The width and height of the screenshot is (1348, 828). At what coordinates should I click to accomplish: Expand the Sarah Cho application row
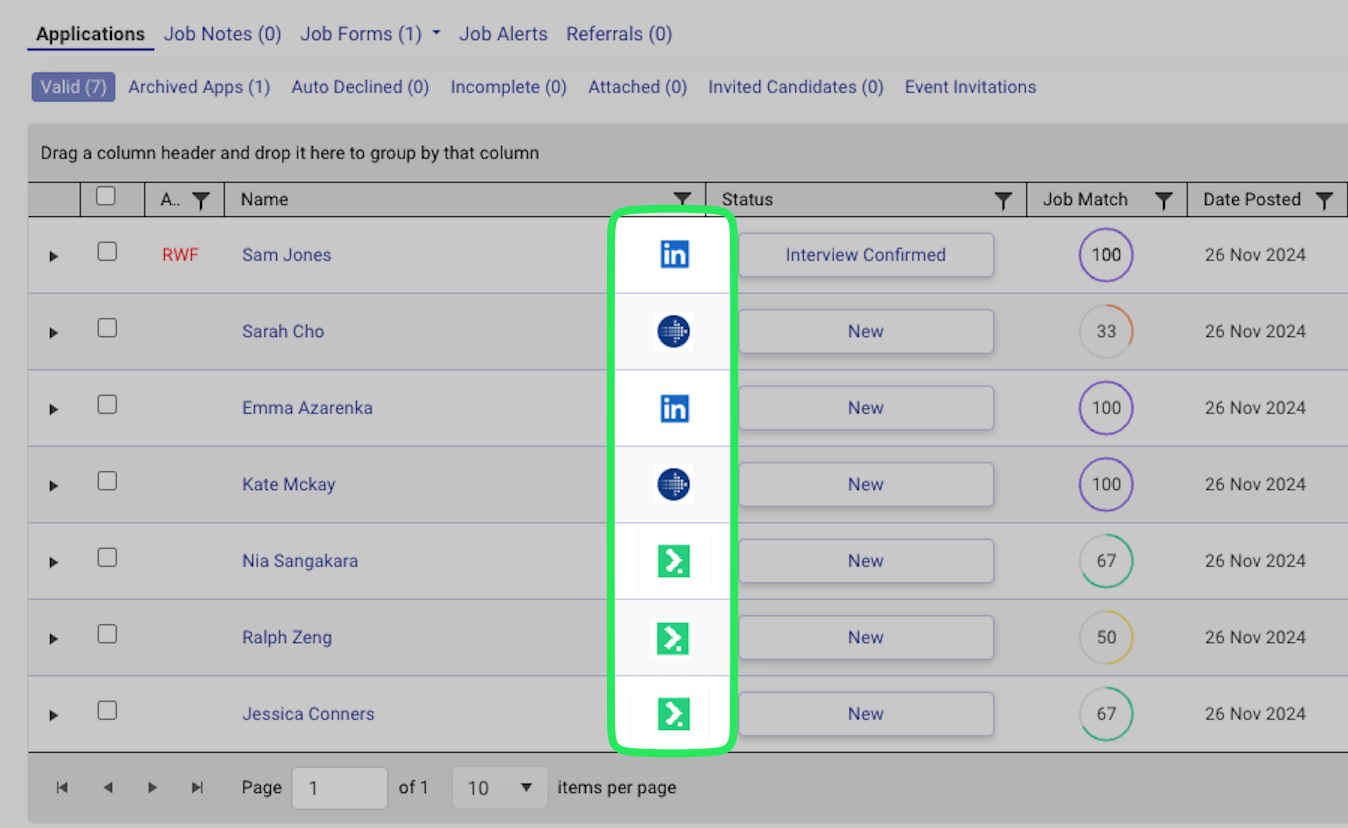pyautogui.click(x=54, y=332)
